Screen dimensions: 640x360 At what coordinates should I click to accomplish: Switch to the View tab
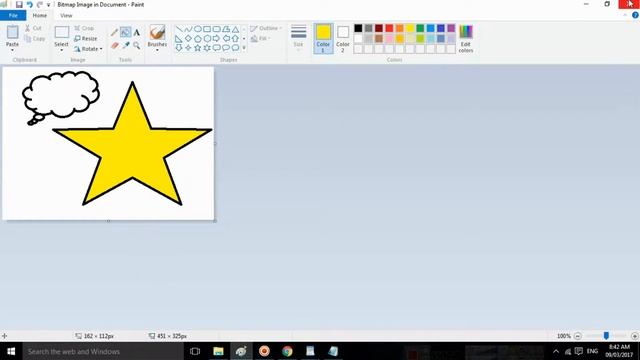(x=66, y=16)
